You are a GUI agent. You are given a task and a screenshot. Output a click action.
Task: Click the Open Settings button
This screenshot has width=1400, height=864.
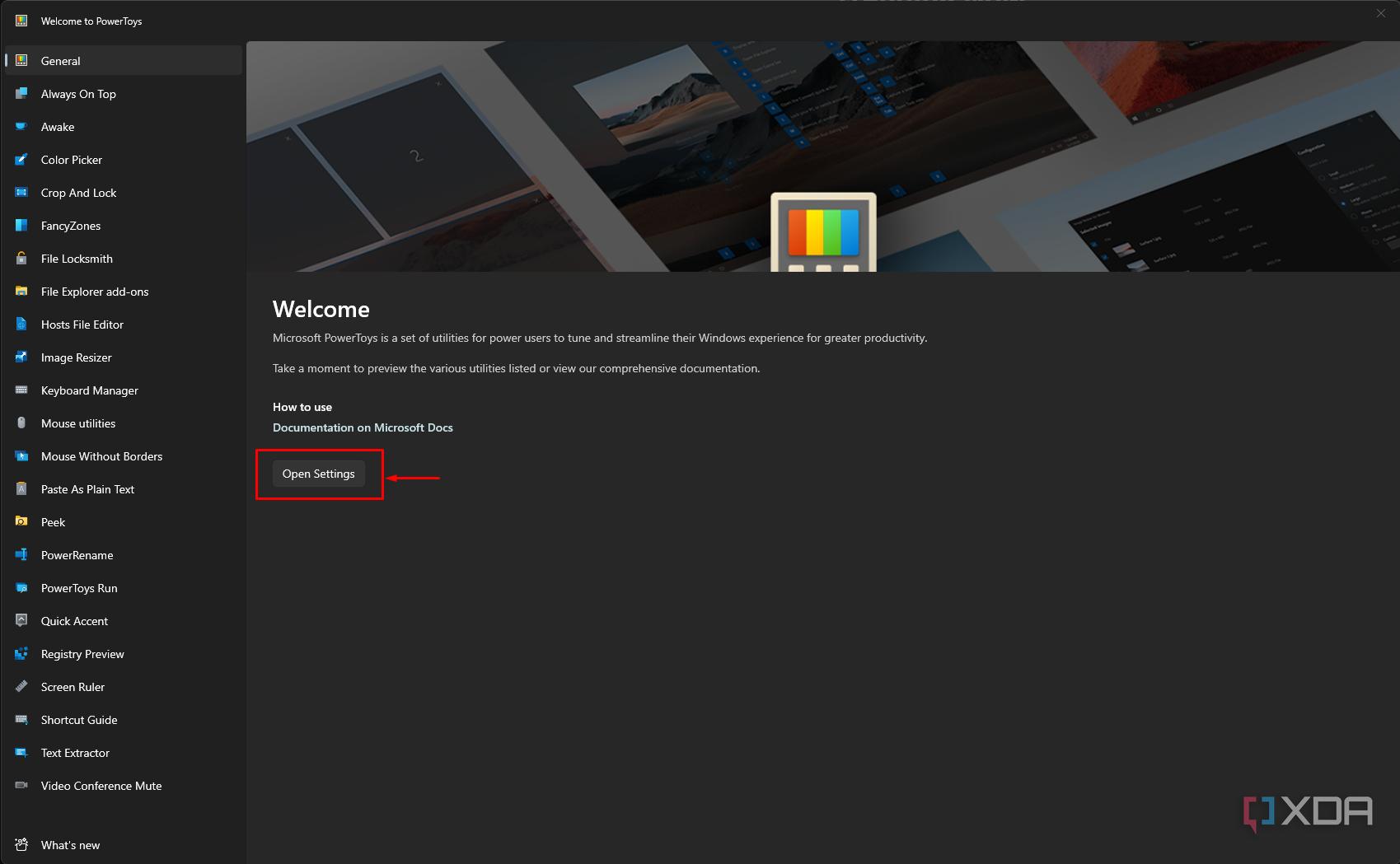[319, 474]
